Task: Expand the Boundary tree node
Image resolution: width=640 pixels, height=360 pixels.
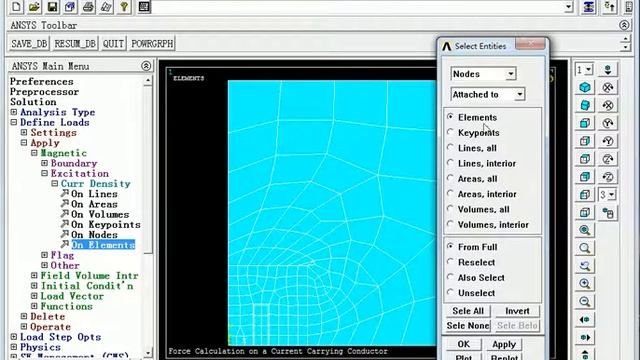Action: click(44, 163)
